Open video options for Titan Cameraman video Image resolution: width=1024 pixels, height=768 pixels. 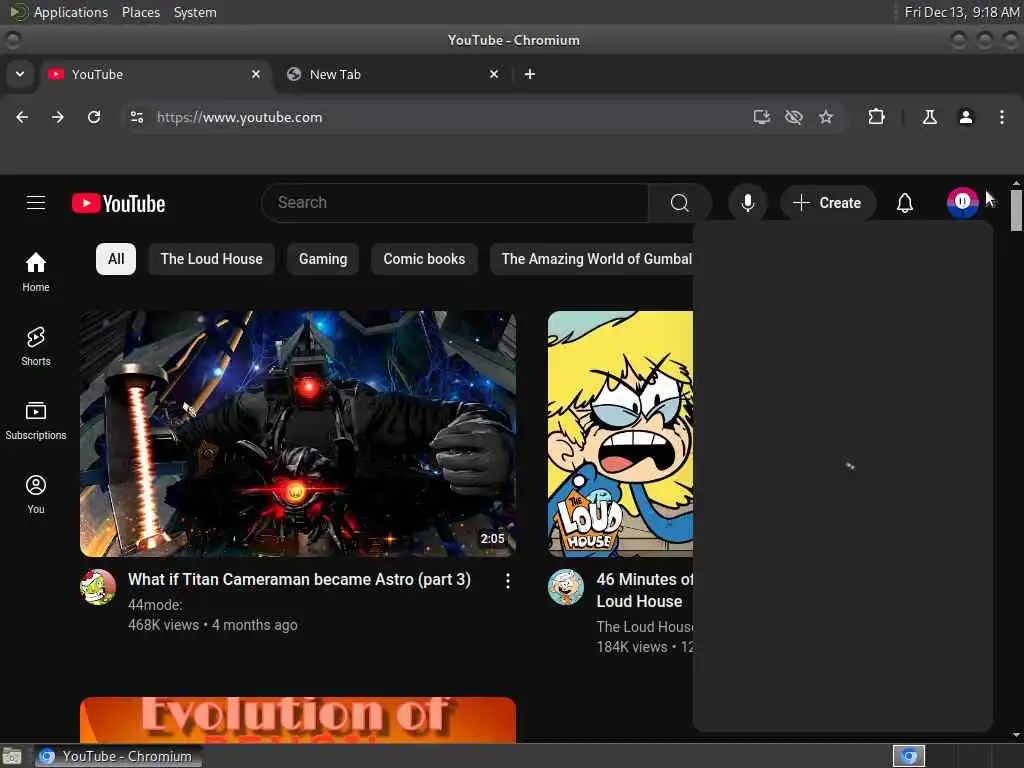(507, 581)
